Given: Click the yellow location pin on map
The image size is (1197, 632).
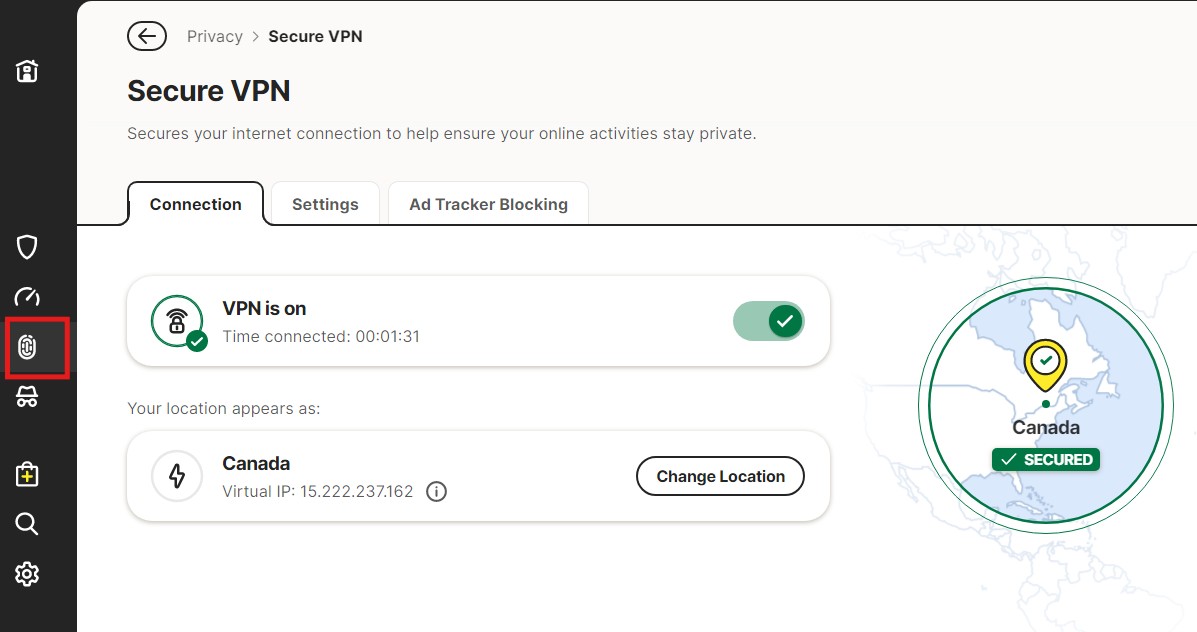Looking at the screenshot, I should coord(1045,365).
